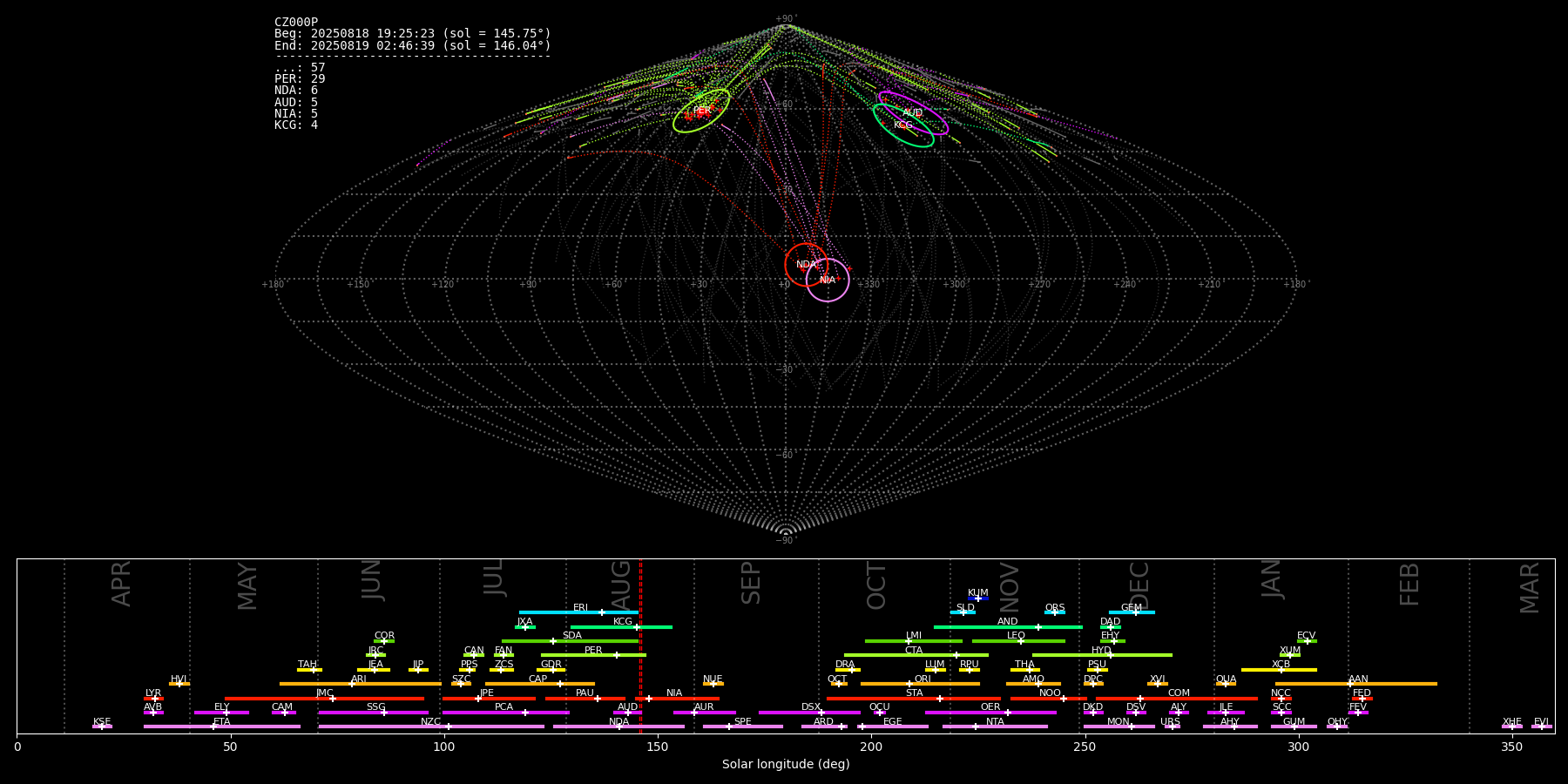Click the HYD shower bar in timeline
The height and width of the screenshot is (784, 1568).
[x=1102, y=655]
